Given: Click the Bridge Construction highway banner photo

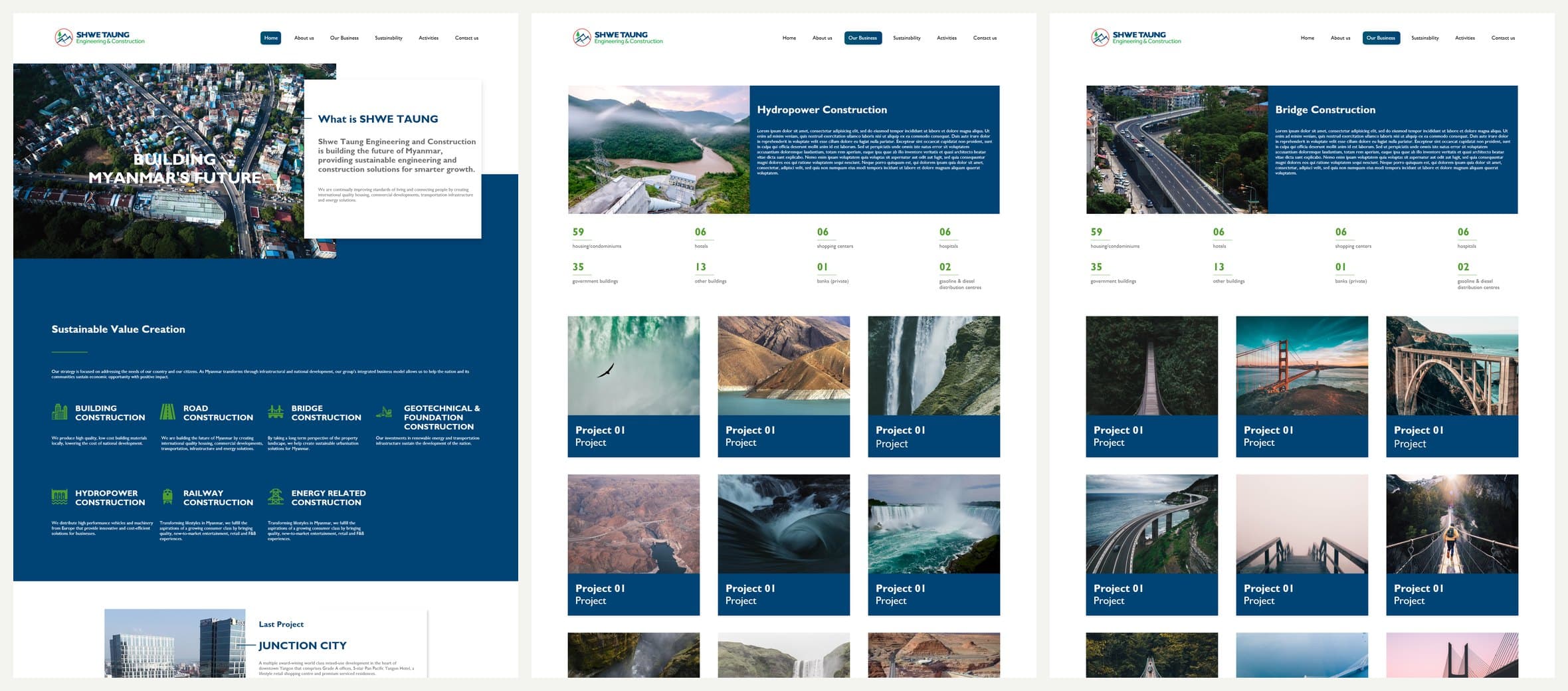Looking at the screenshot, I should (1177, 149).
